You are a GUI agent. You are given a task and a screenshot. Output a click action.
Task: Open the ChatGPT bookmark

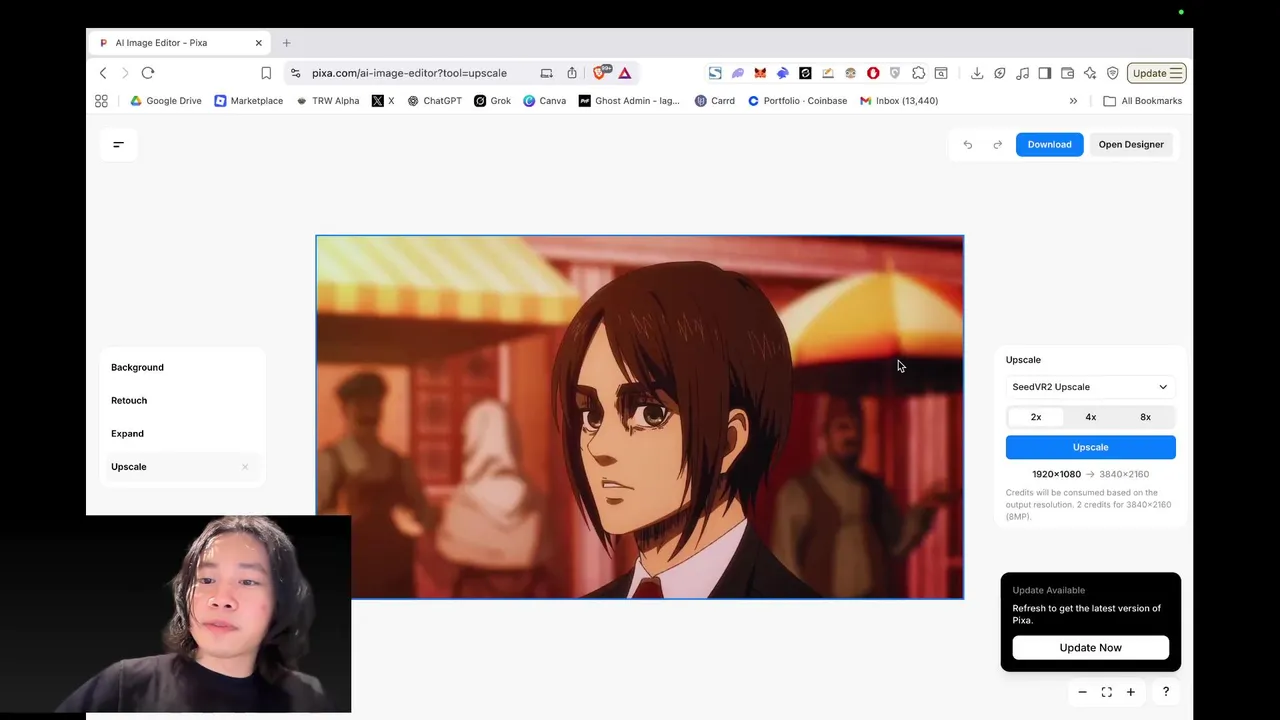pos(434,101)
